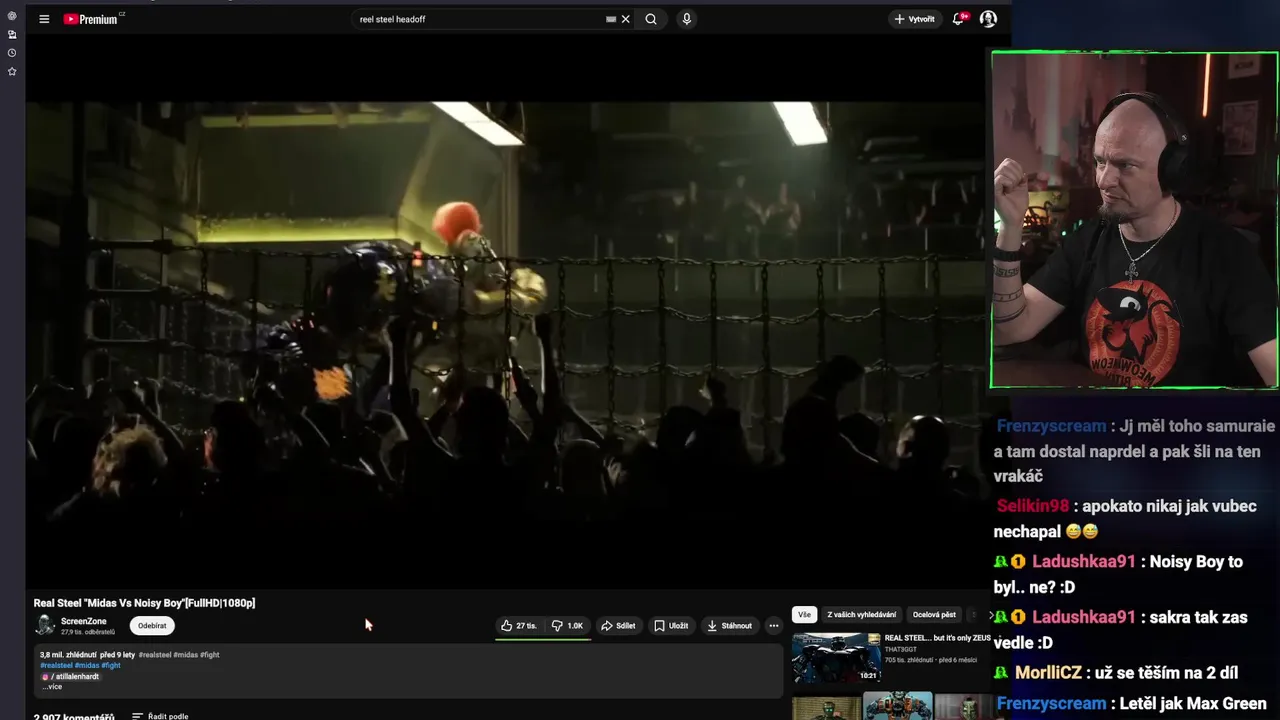This screenshot has height=720, width=1280.
Task: Click the Sdílet share button
Action: [x=618, y=626]
